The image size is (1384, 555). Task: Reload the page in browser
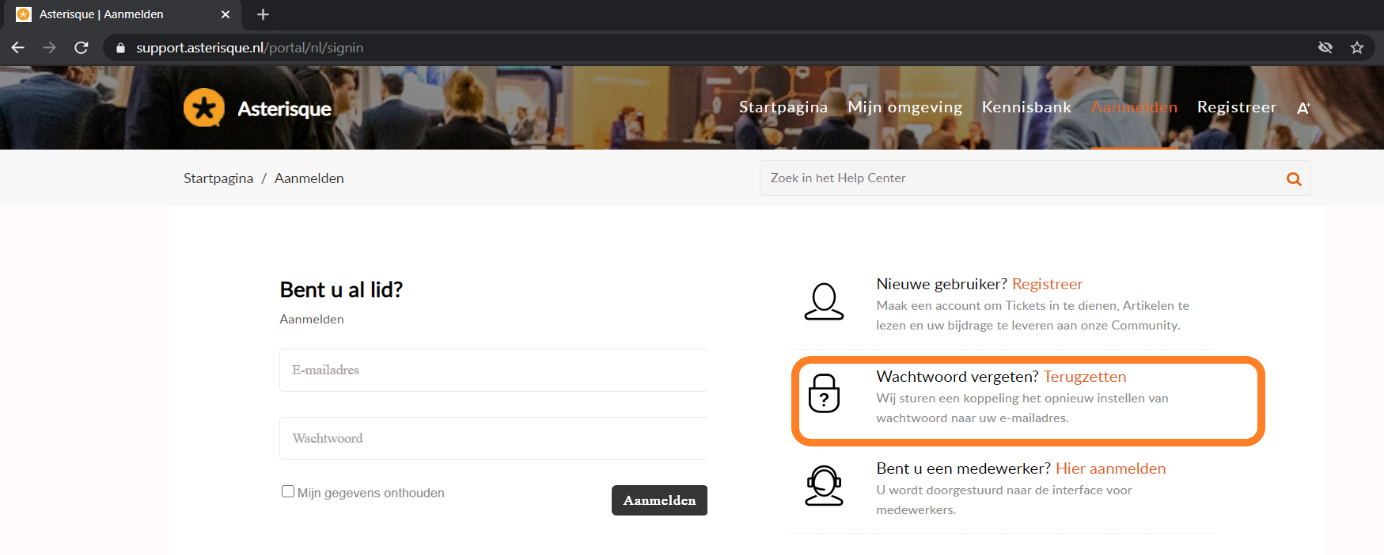[82, 47]
